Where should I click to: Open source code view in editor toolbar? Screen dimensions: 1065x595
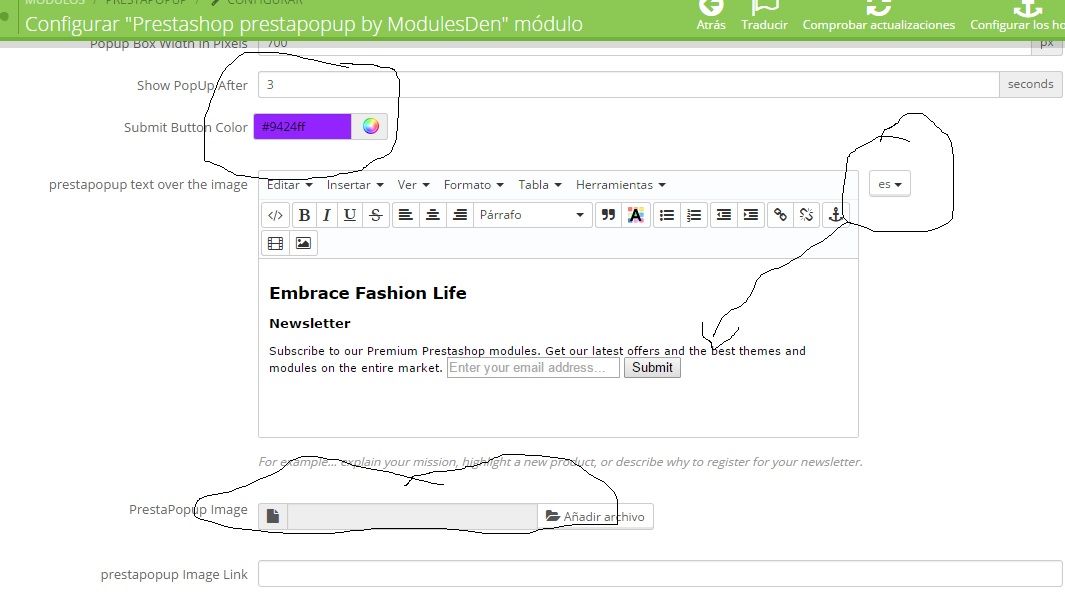coord(275,215)
